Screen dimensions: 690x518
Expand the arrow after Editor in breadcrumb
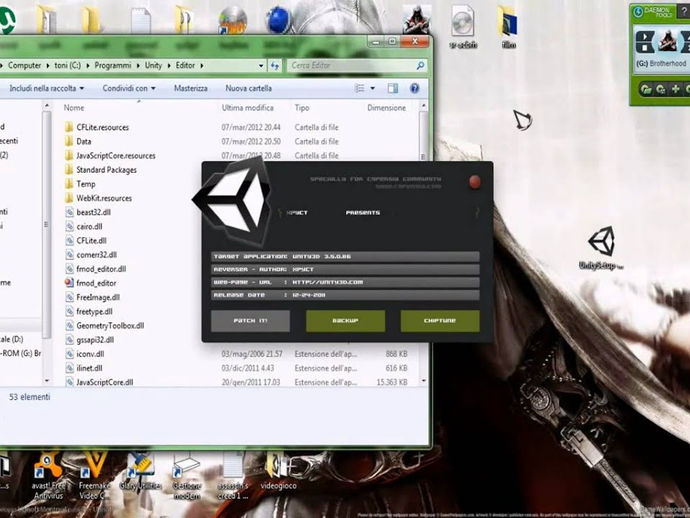tap(202, 66)
